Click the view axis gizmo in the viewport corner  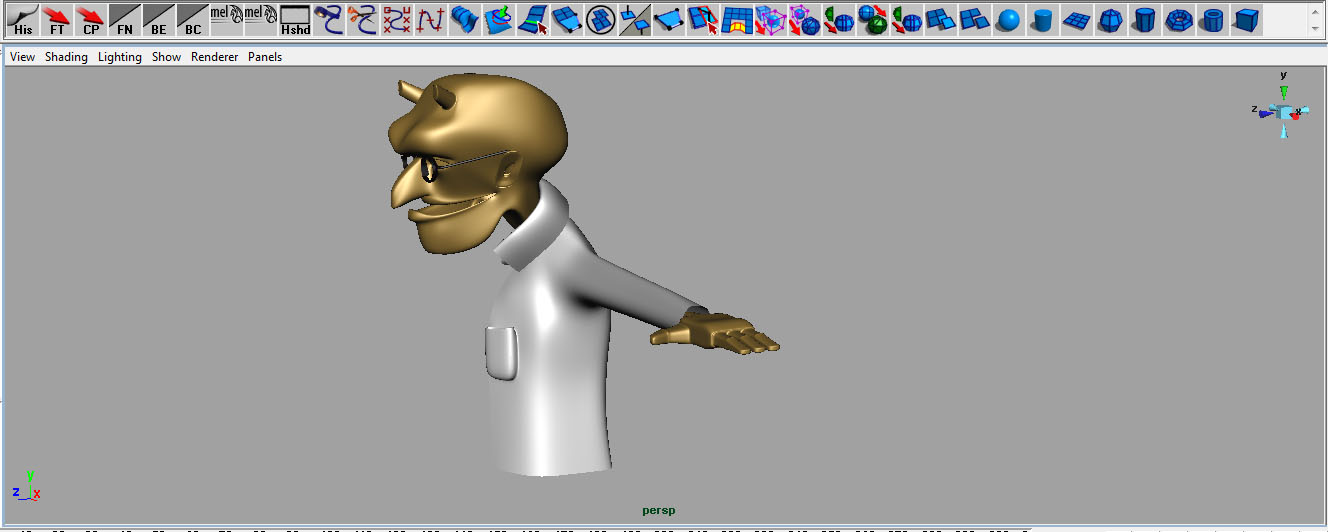[x=1282, y=108]
